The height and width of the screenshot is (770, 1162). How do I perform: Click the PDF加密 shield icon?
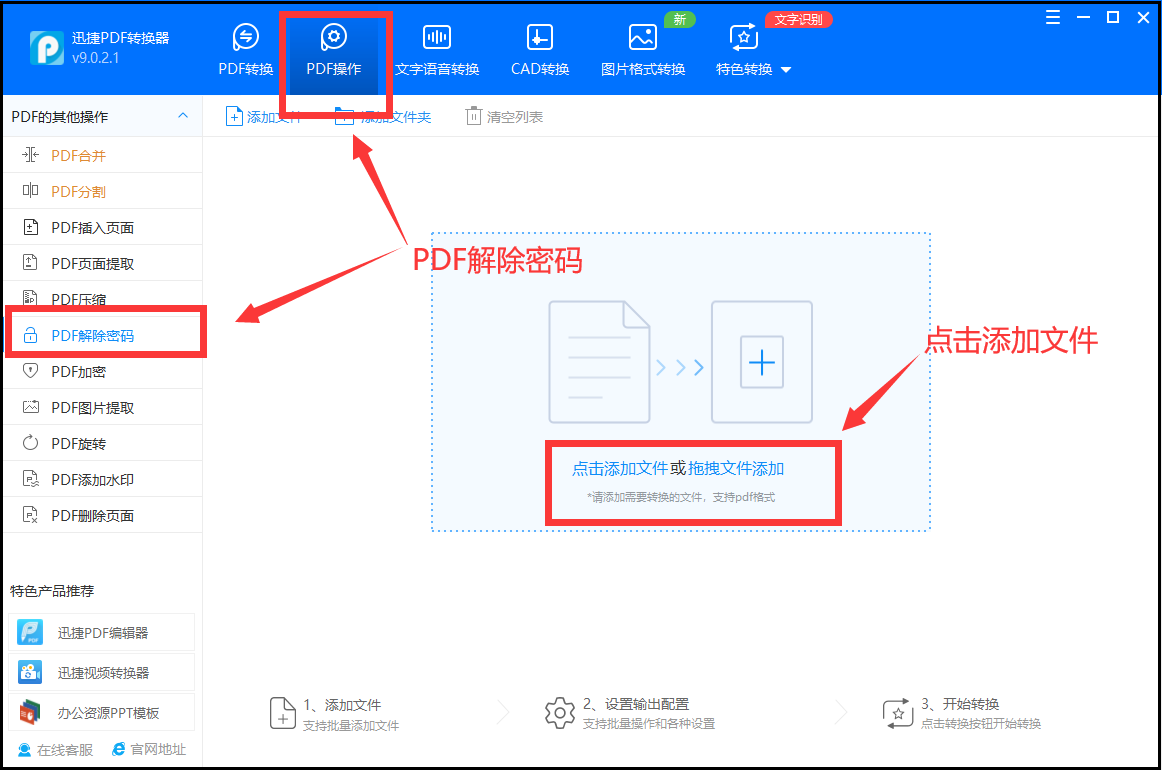(30, 371)
